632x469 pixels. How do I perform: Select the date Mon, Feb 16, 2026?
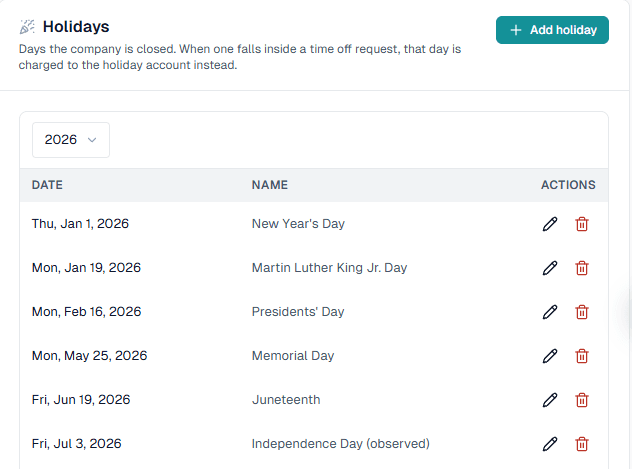[86, 311]
